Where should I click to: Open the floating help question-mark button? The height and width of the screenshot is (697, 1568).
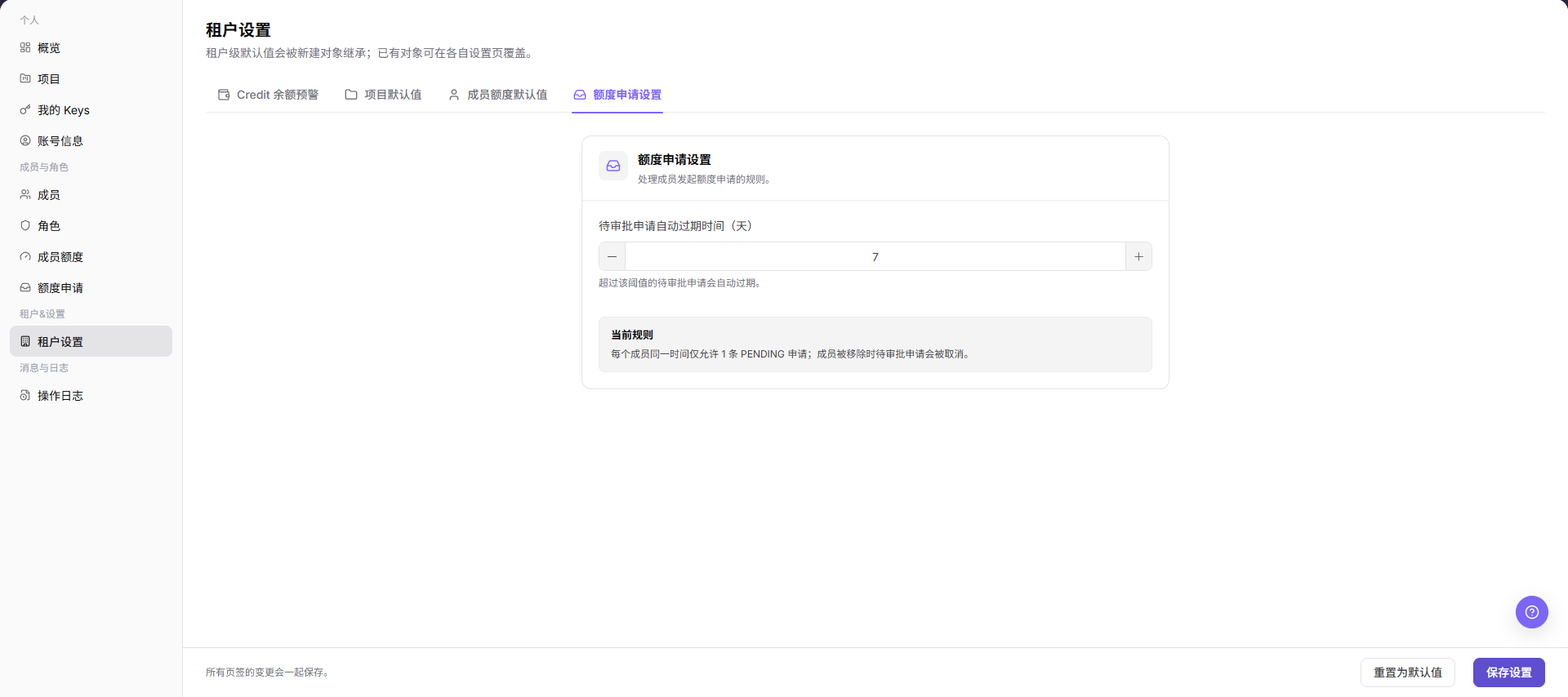(x=1532, y=612)
